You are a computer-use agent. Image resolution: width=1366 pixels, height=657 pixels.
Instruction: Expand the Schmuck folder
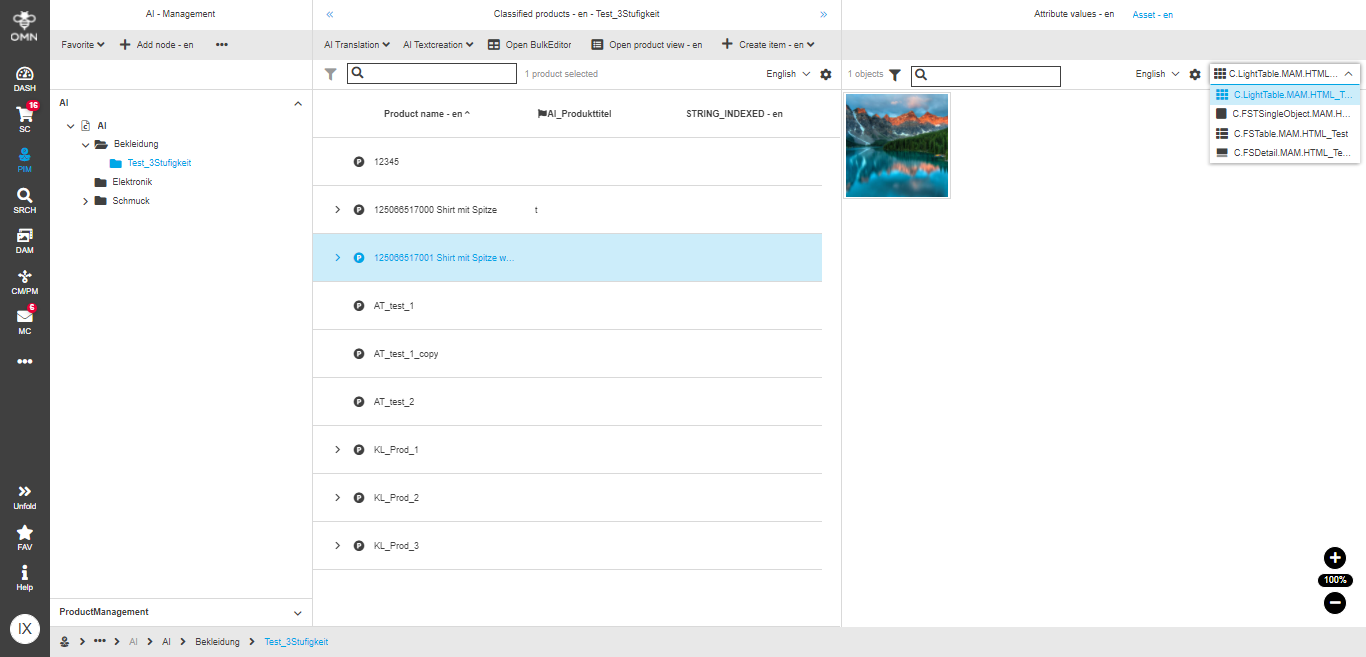[x=85, y=200]
